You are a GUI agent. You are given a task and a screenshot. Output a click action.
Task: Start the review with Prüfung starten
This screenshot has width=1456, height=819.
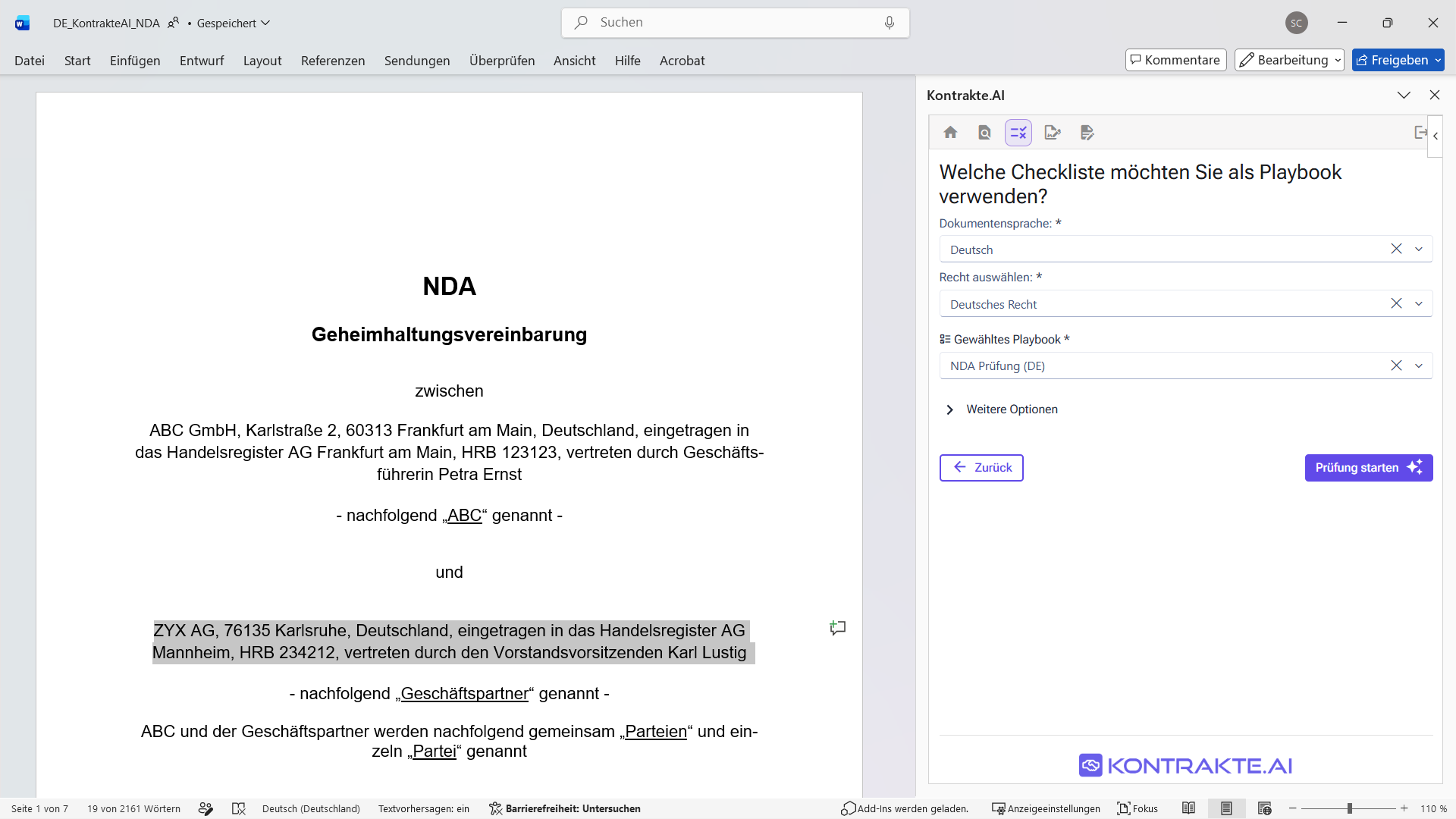1369,468
